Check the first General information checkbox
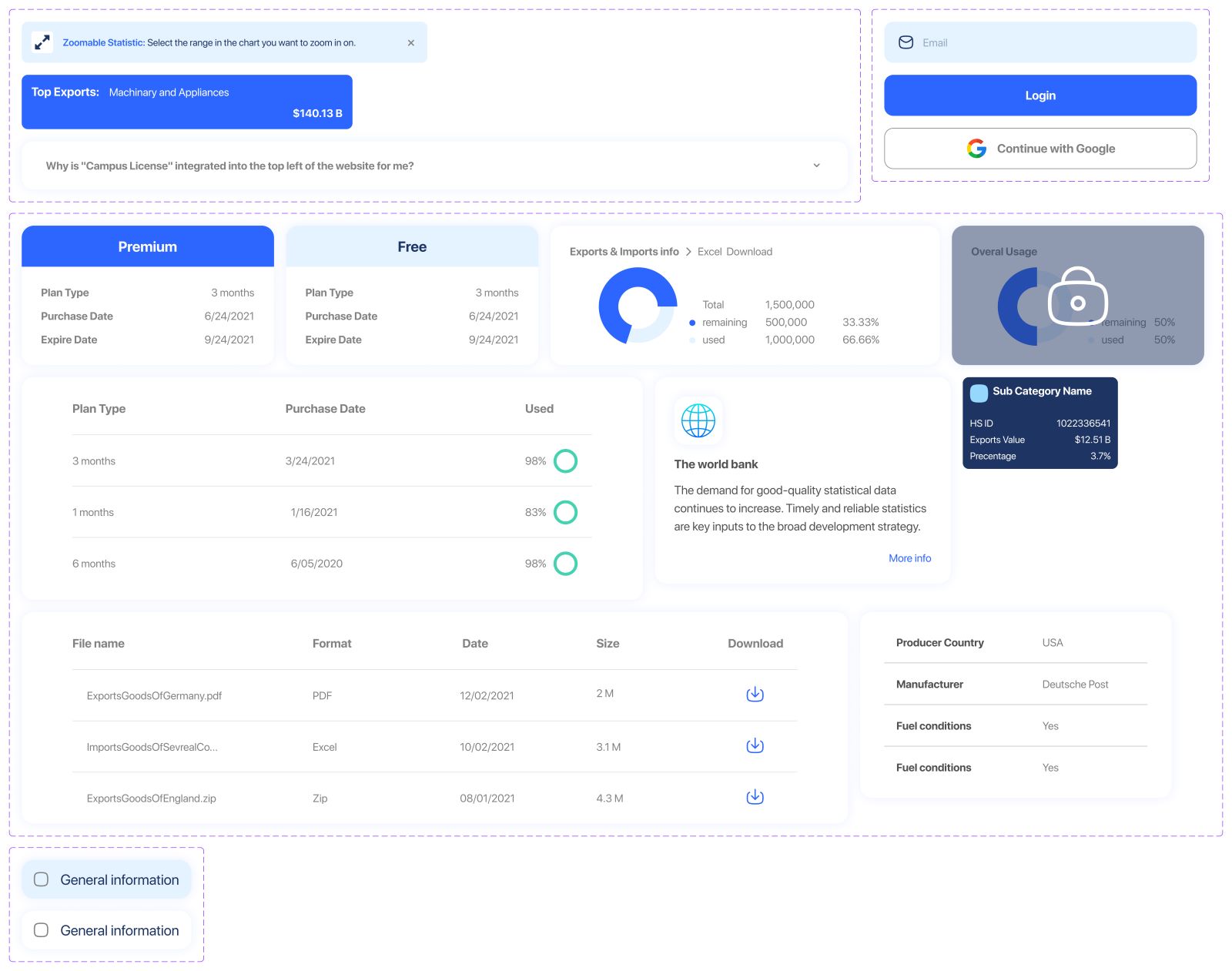 click(41, 879)
